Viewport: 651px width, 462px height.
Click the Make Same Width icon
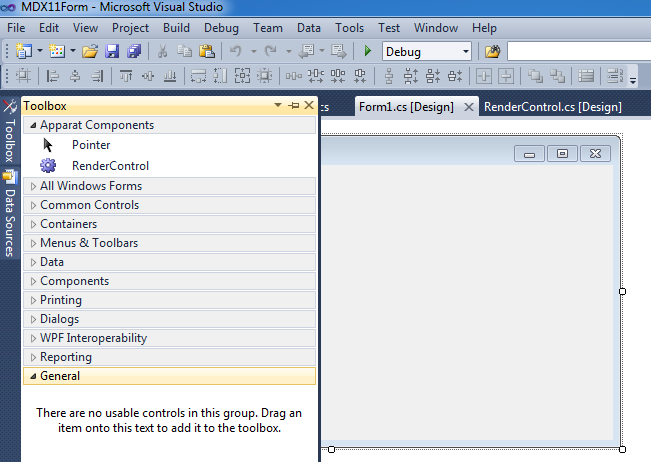[198, 76]
